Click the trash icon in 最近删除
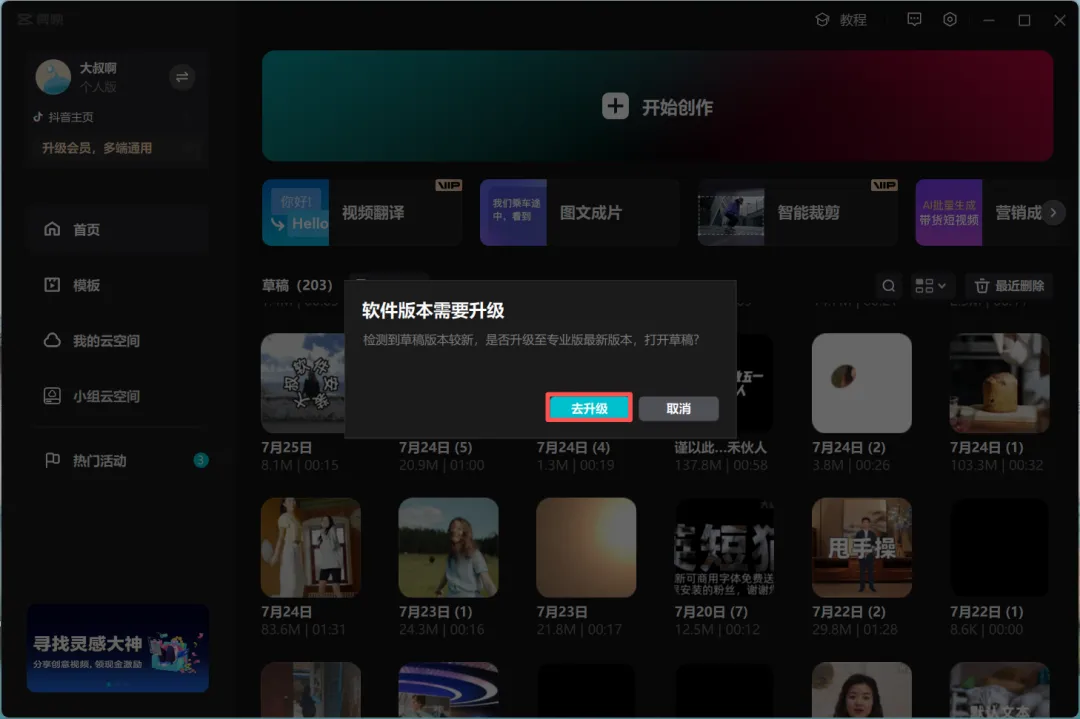The width and height of the screenshot is (1080, 719). (x=982, y=285)
